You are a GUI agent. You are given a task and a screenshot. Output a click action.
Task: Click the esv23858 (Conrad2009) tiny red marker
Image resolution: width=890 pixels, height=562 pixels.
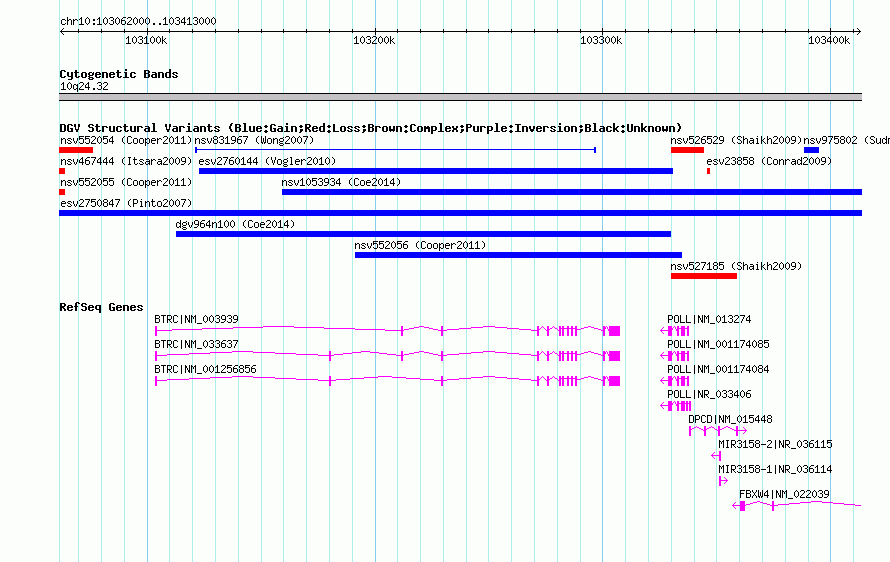pyautogui.click(x=708, y=171)
